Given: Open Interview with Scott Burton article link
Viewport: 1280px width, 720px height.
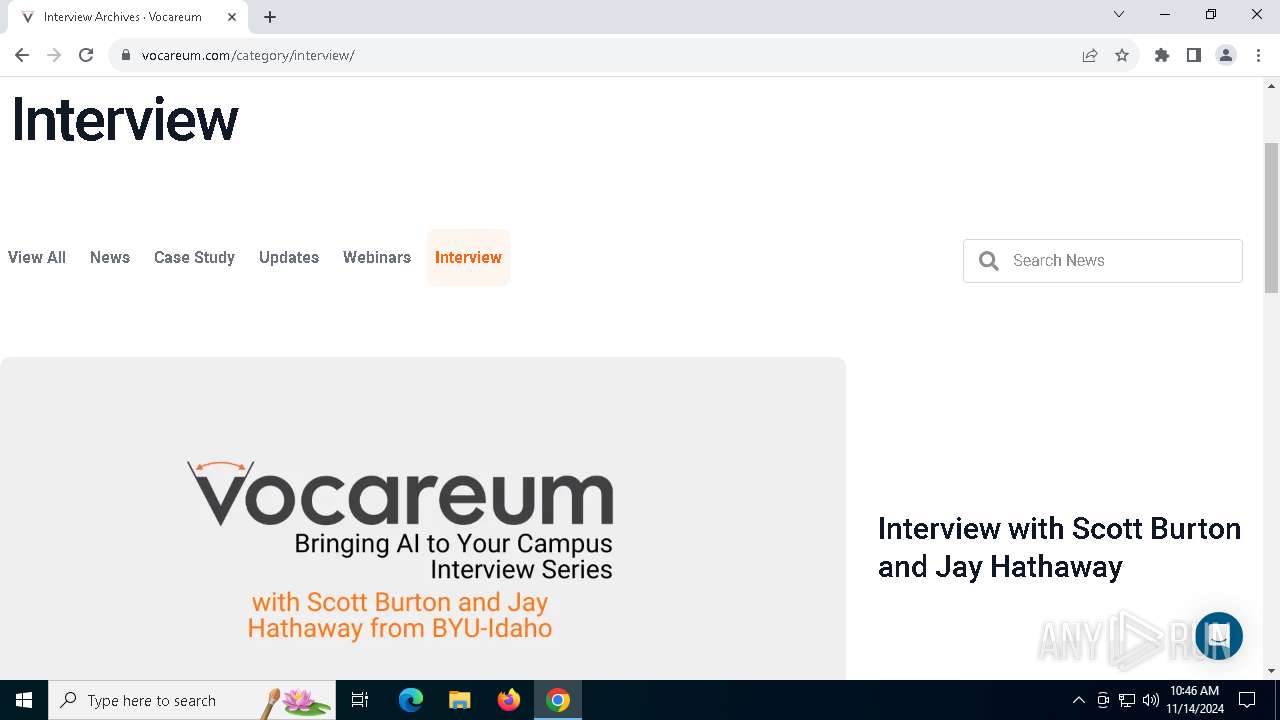Looking at the screenshot, I should (x=1059, y=547).
